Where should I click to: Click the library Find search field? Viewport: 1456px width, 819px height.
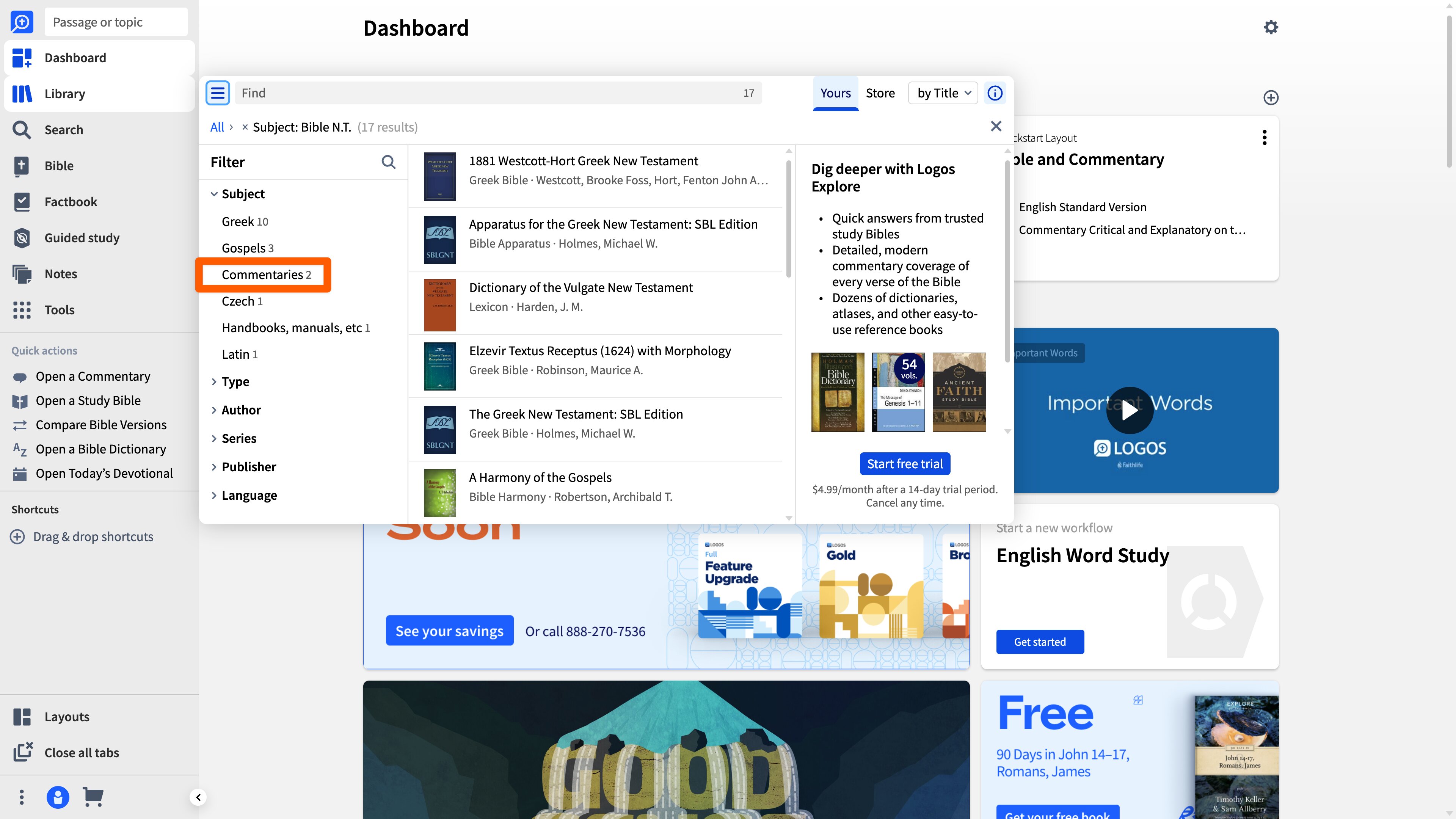(x=498, y=93)
